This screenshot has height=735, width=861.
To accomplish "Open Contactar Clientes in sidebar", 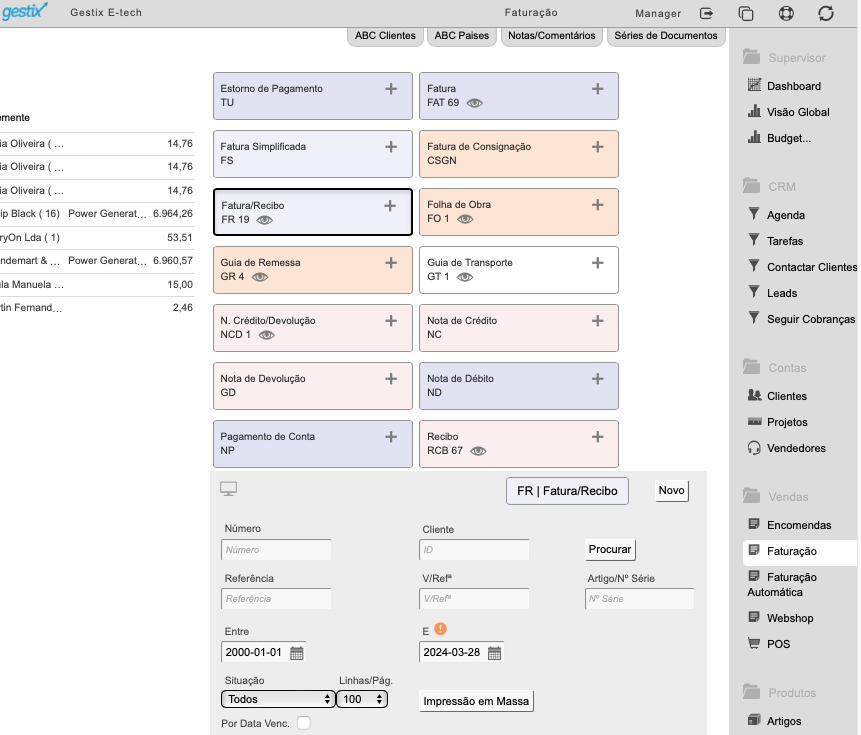I will coord(802,267).
